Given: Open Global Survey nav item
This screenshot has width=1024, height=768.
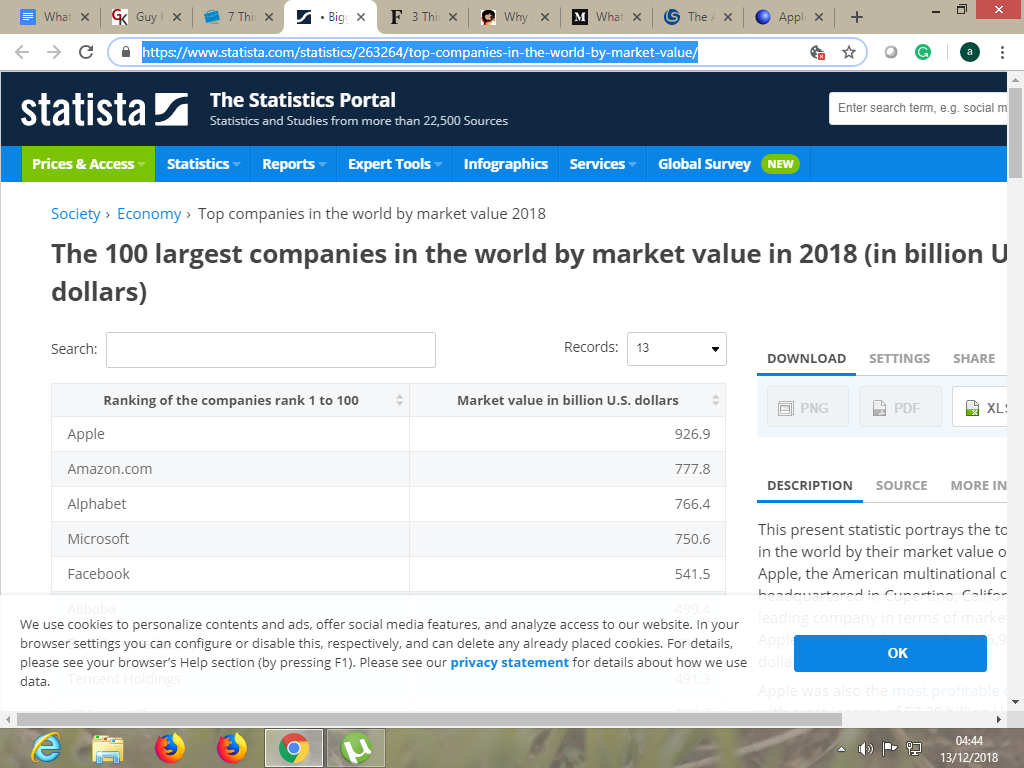Looking at the screenshot, I should [728, 164].
